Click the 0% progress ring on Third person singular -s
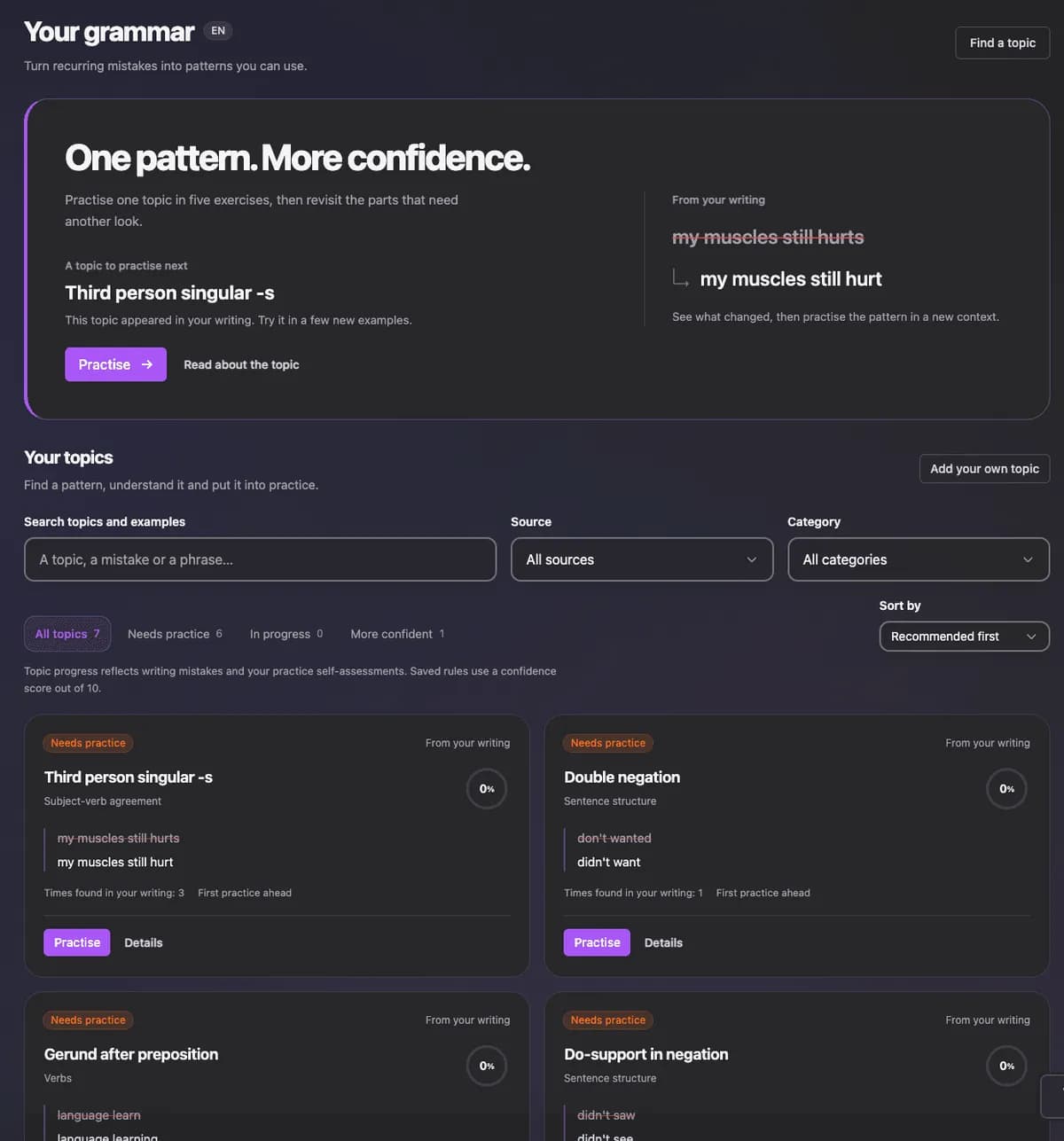This screenshot has height=1141, width=1064. 487,789
